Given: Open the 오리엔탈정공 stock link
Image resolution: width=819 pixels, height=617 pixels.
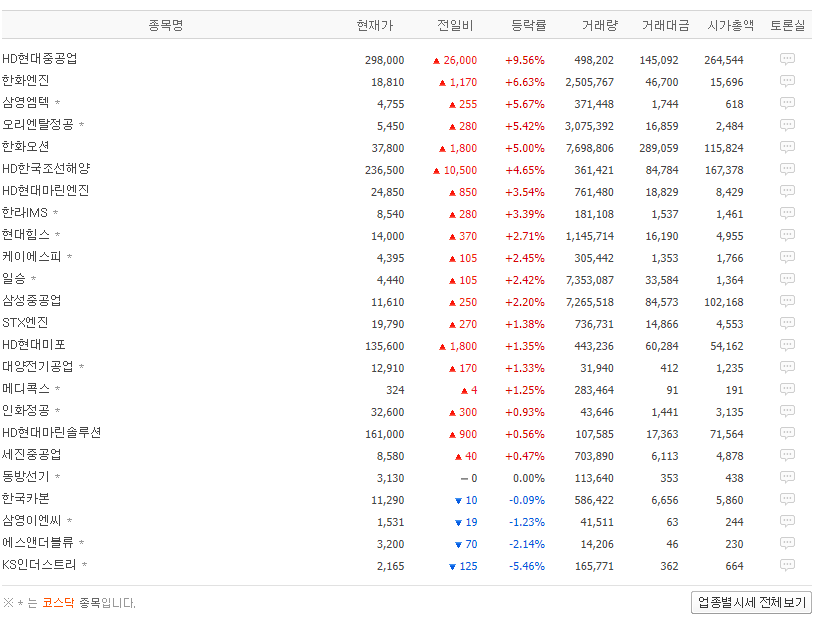Looking at the screenshot, I should pos(38,124).
